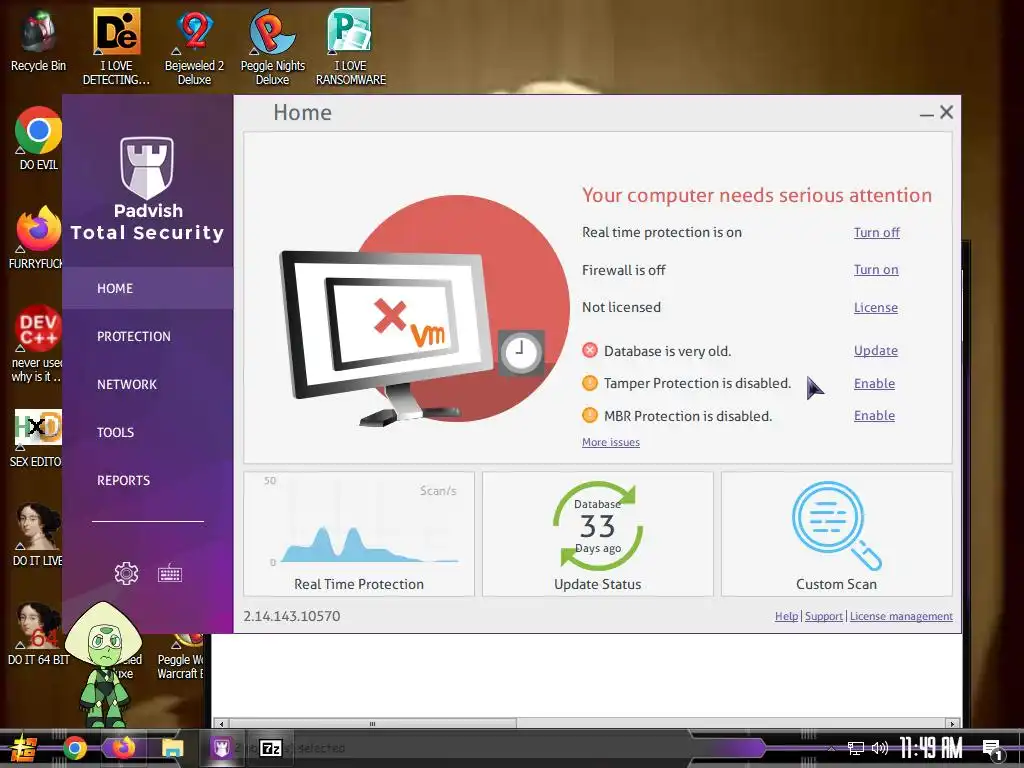Click the MBR Protection warning icon
The width and height of the screenshot is (1024, 768).
[590, 415]
